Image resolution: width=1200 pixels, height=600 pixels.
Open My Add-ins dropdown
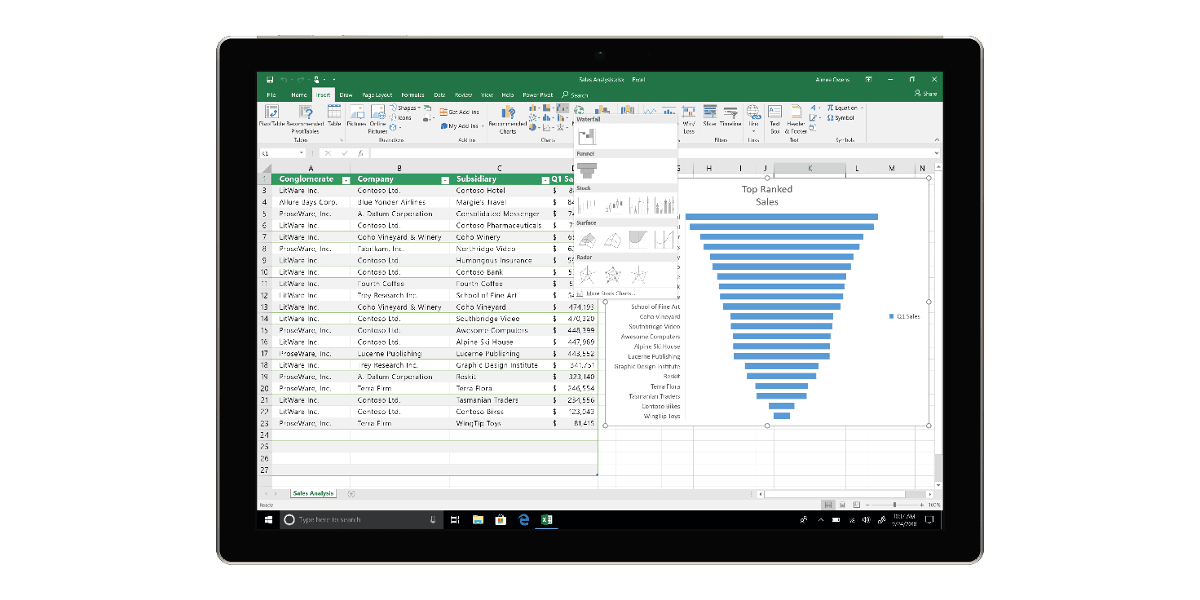tap(463, 126)
